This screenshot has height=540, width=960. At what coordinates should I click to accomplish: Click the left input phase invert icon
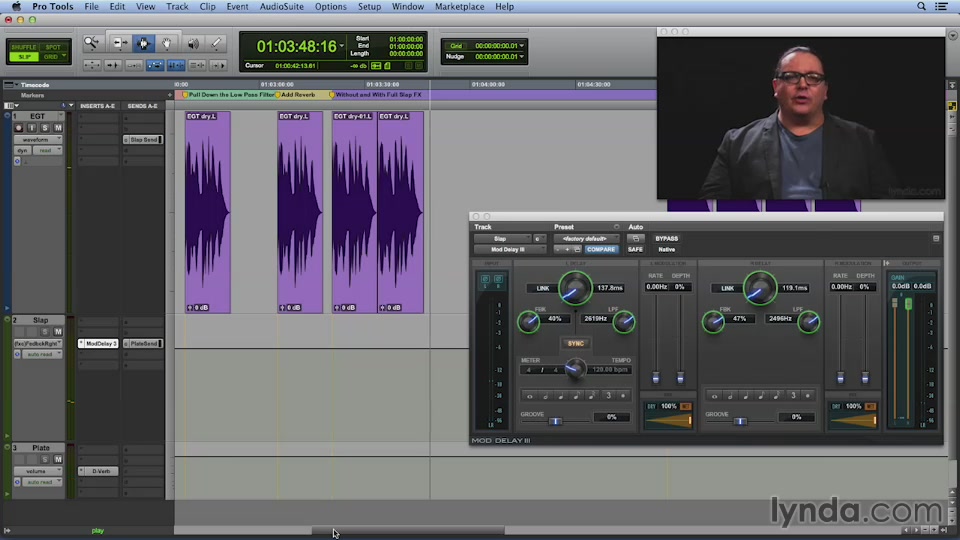click(x=485, y=279)
